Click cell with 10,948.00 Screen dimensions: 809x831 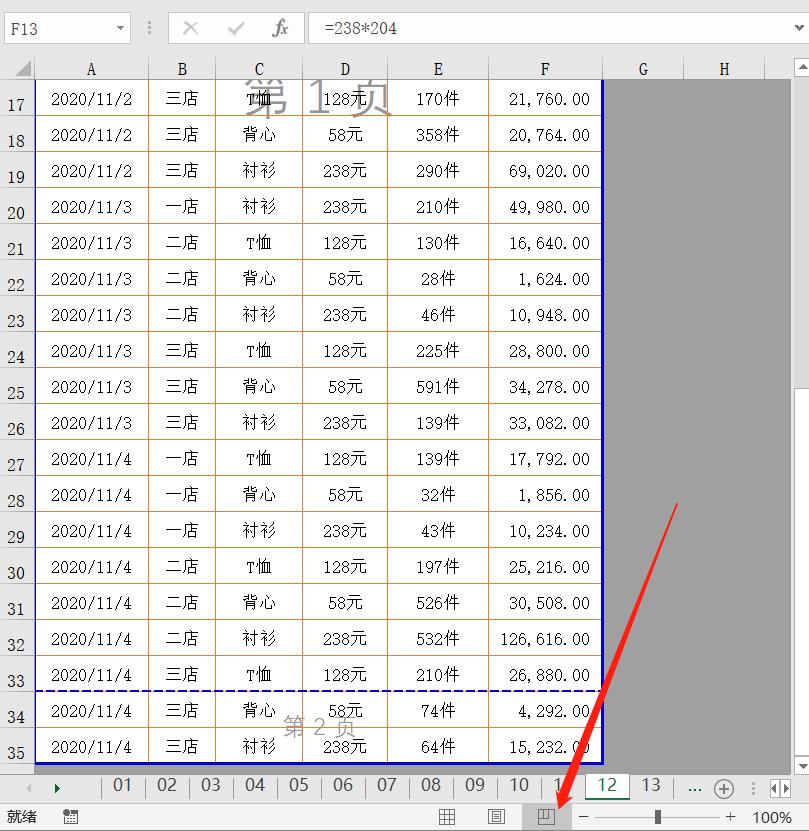(x=545, y=314)
